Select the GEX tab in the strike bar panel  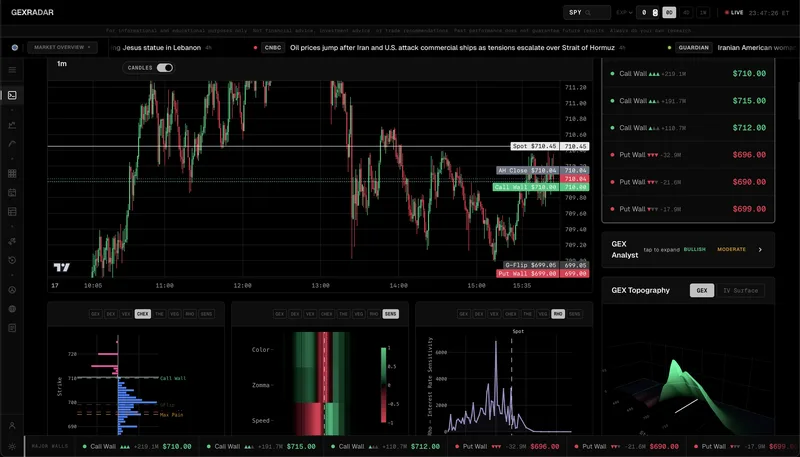(95, 314)
